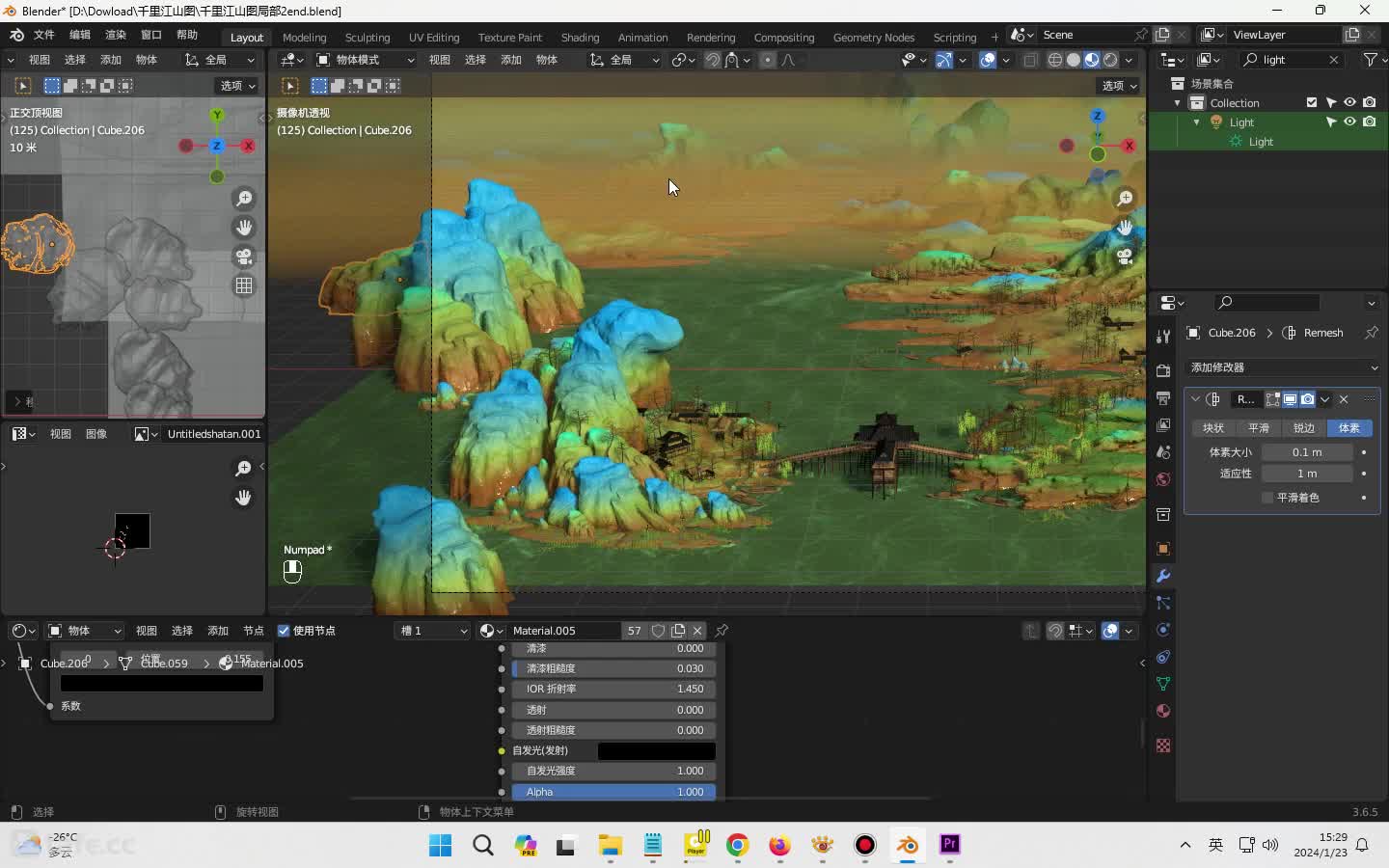Disable Collection in renders camera icon

click(x=1370, y=103)
